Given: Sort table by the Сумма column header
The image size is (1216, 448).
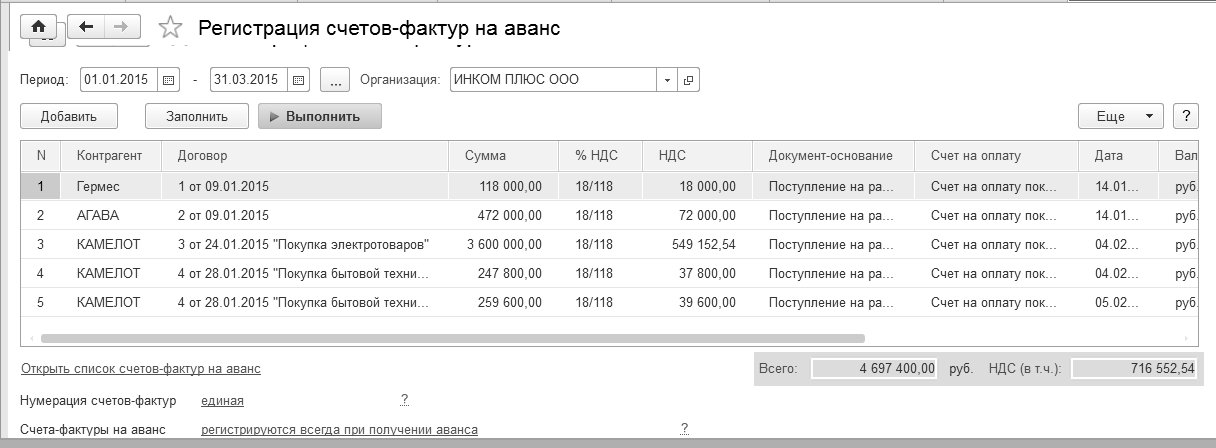Looking at the screenshot, I should point(485,155).
